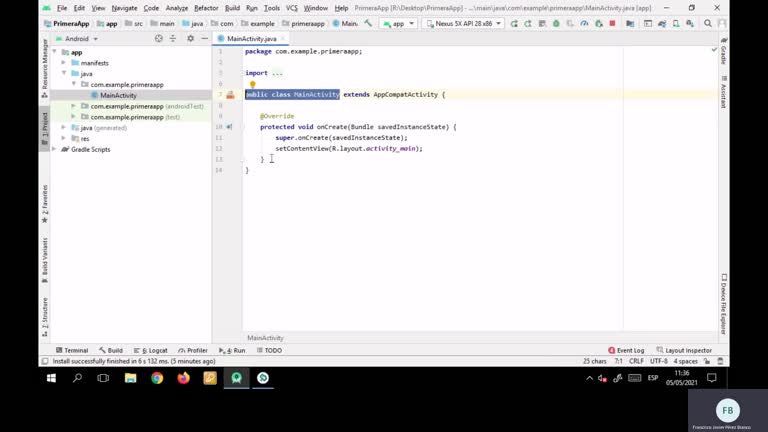The height and width of the screenshot is (432, 768).
Task: Click the scroll-from-source target icon in Project panel
Action: (158, 39)
